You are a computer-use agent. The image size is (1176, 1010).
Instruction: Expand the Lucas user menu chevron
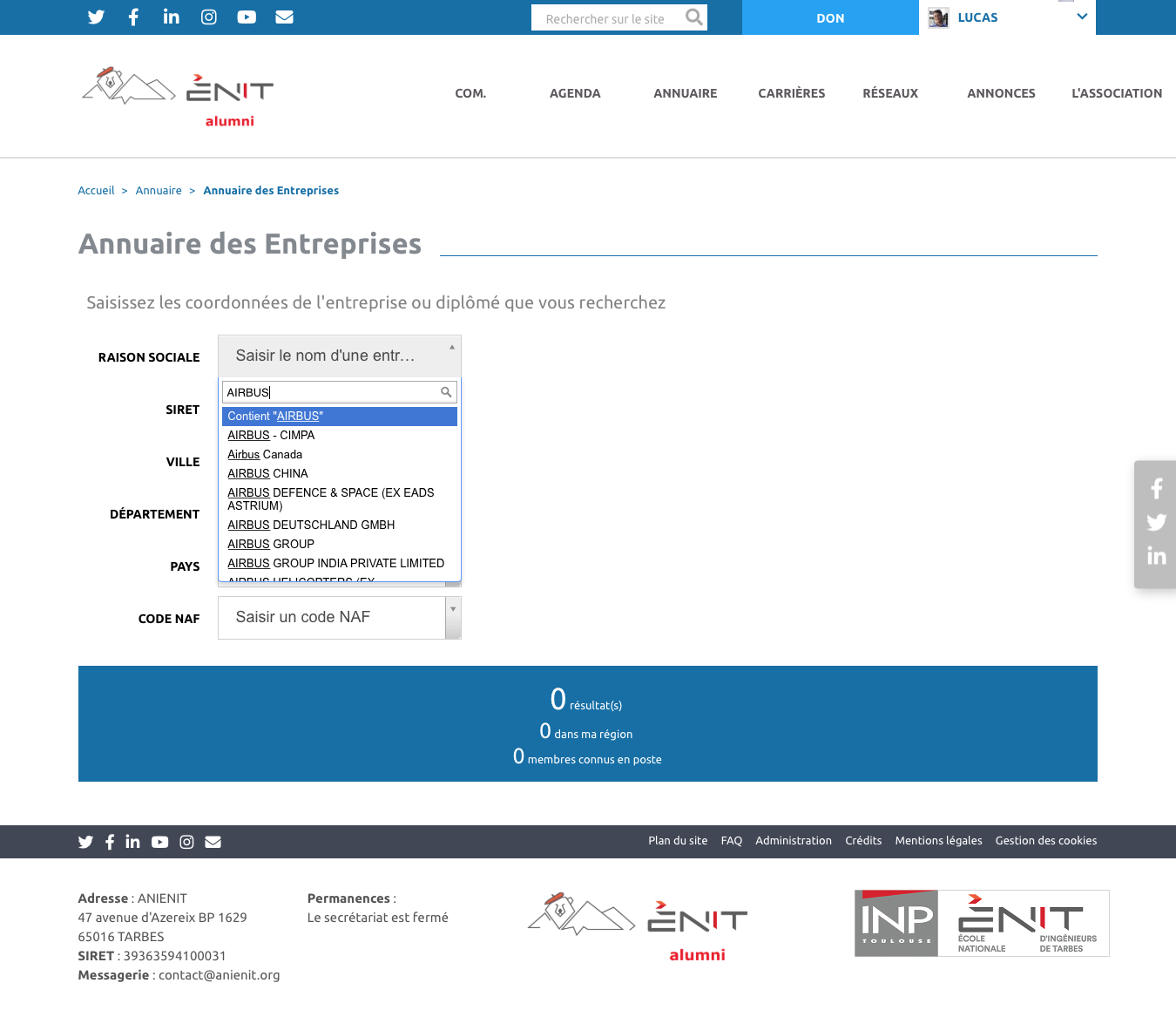coord(1082,17)
